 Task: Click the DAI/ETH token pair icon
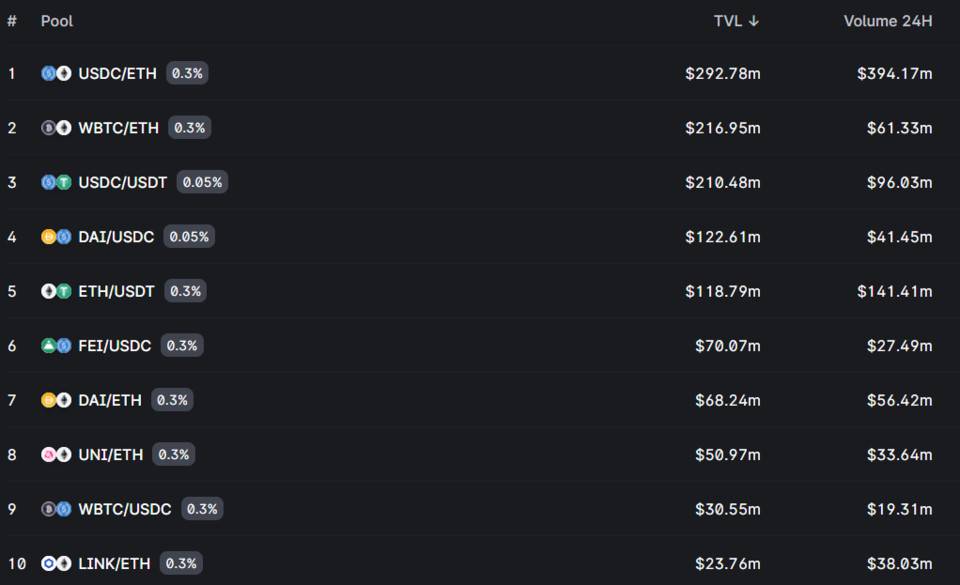(x=56, y=400)
